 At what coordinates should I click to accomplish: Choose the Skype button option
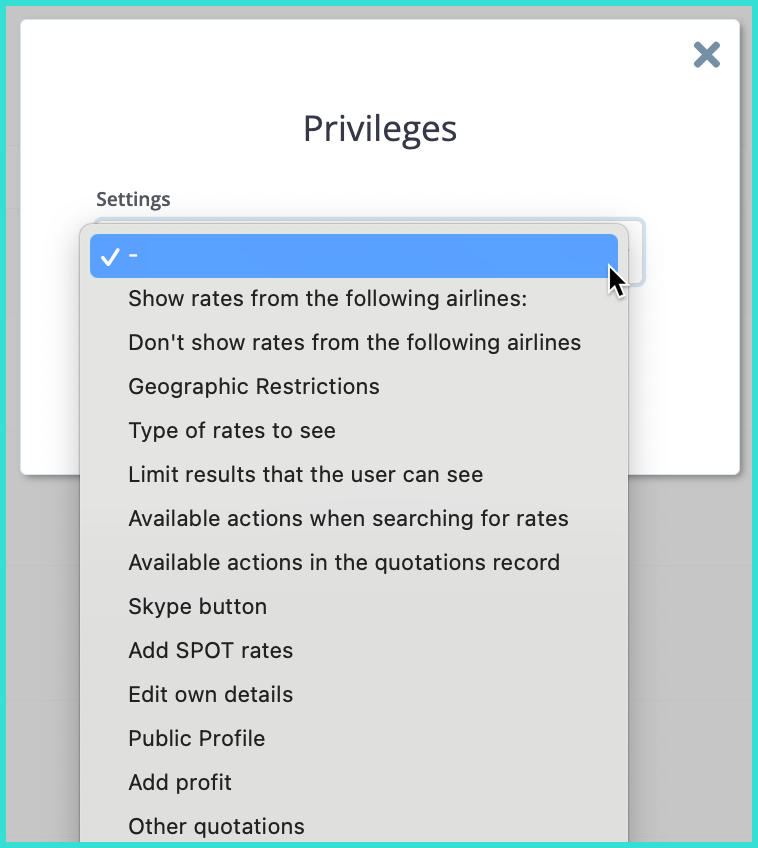point(197,607)
